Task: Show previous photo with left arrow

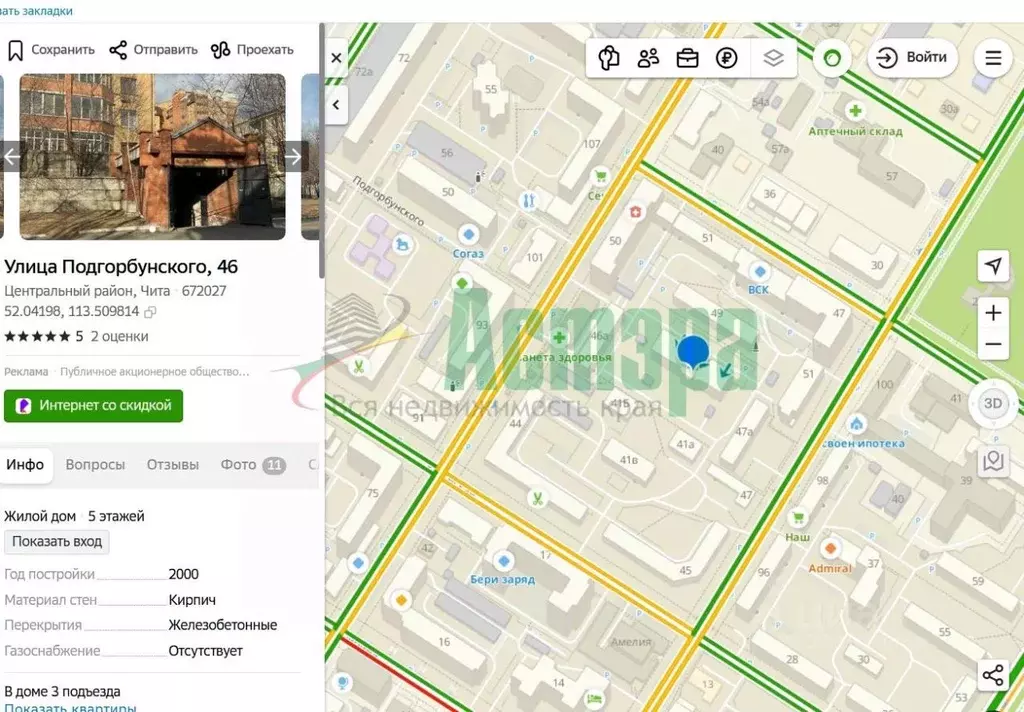Action: (x=12, y=157)
